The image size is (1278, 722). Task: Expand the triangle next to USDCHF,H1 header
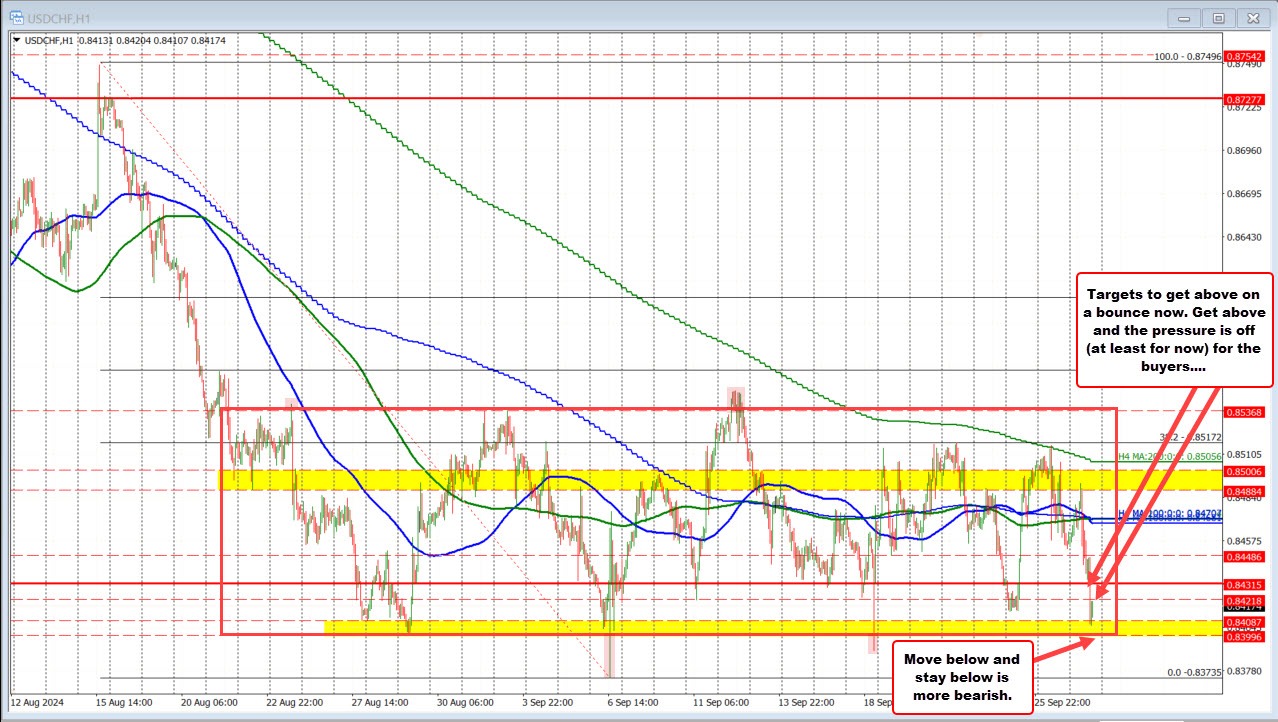16,40
